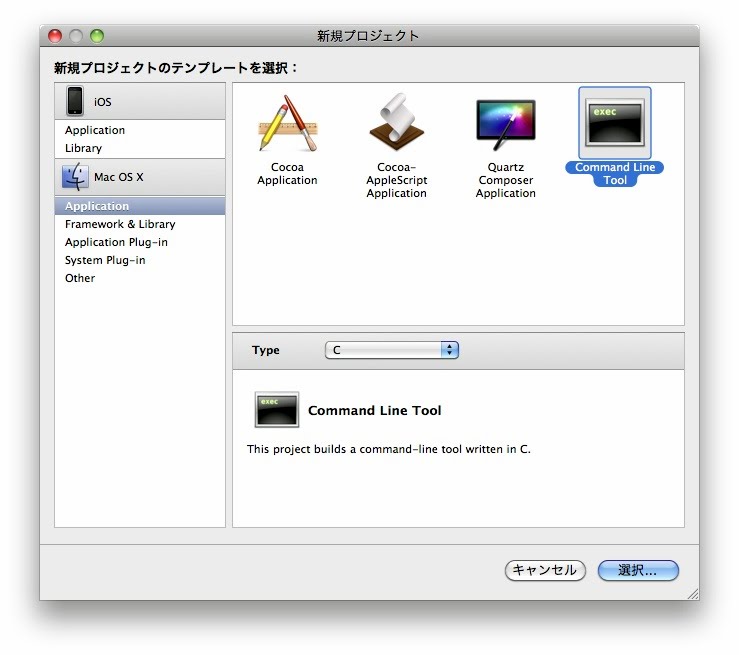Click the window resize grip at corner

692,593
